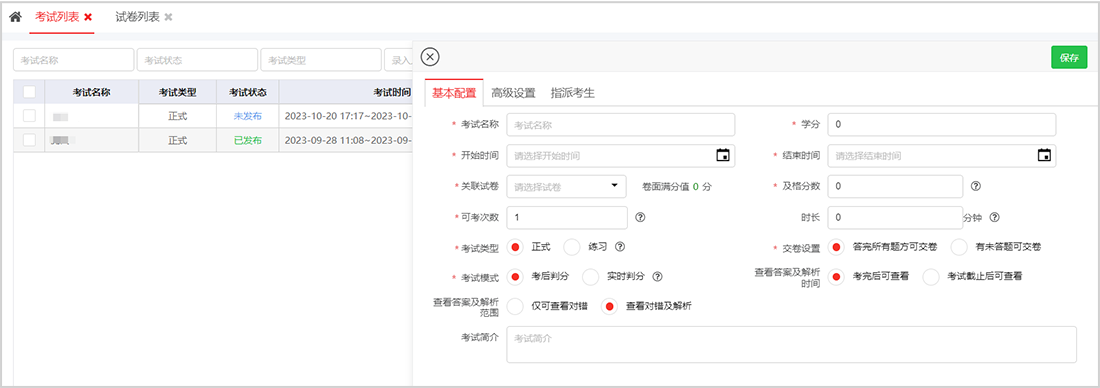Open calendar icon for 结束时间

point(1043,155)
